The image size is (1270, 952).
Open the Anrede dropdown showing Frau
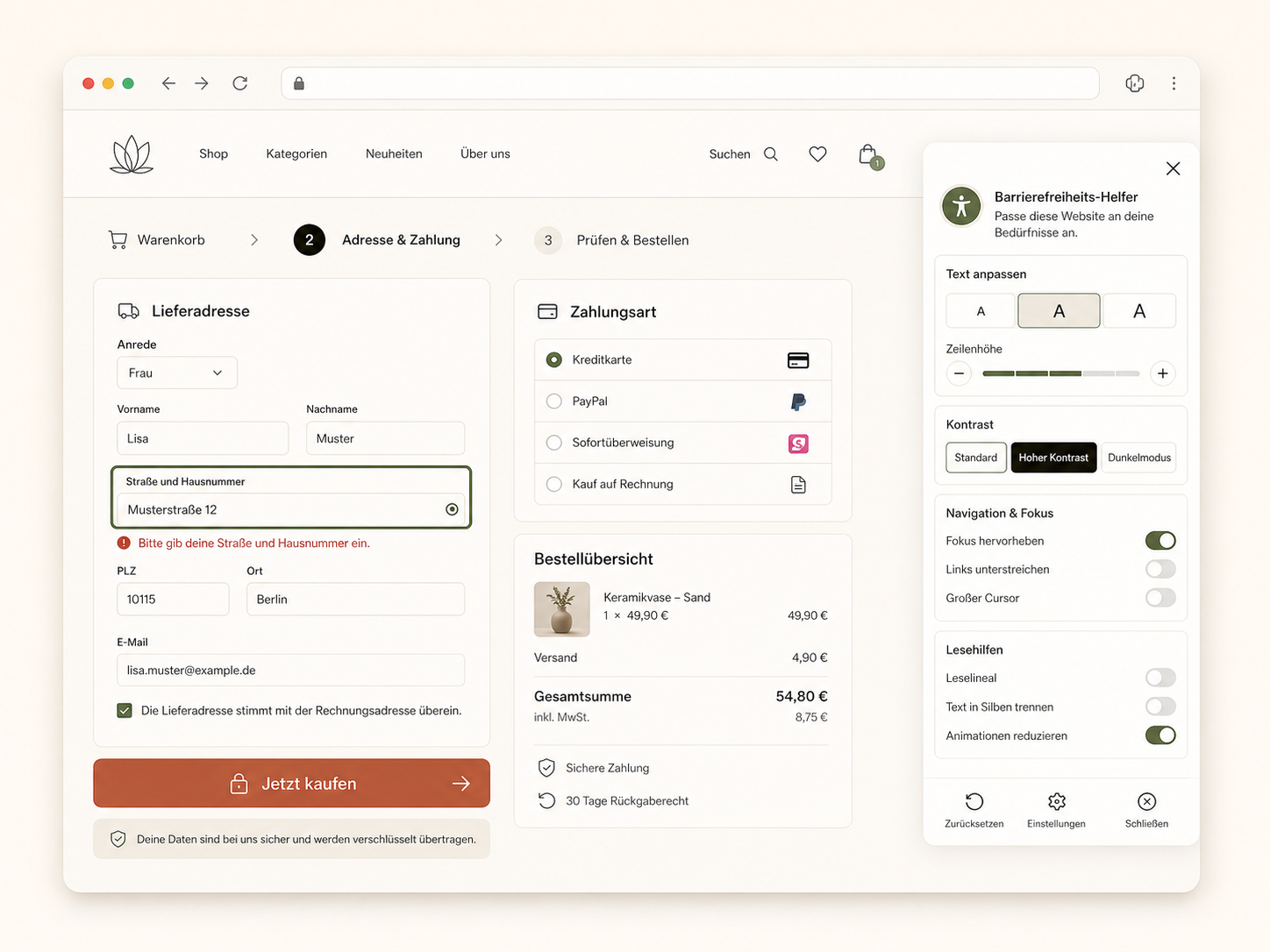coord(177,373)
